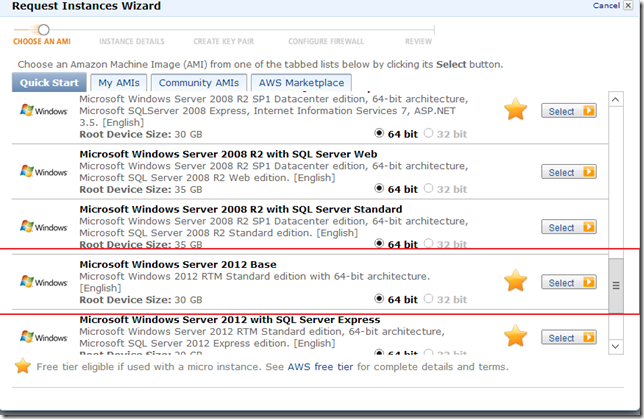Click the Instance Details wizard step

pos(132,41)
